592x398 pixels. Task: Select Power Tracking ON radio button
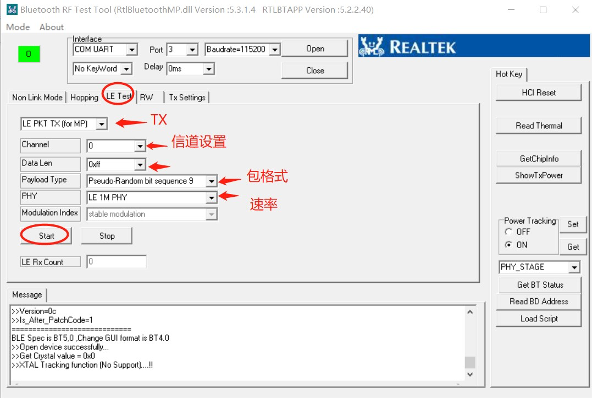[509, 245]
